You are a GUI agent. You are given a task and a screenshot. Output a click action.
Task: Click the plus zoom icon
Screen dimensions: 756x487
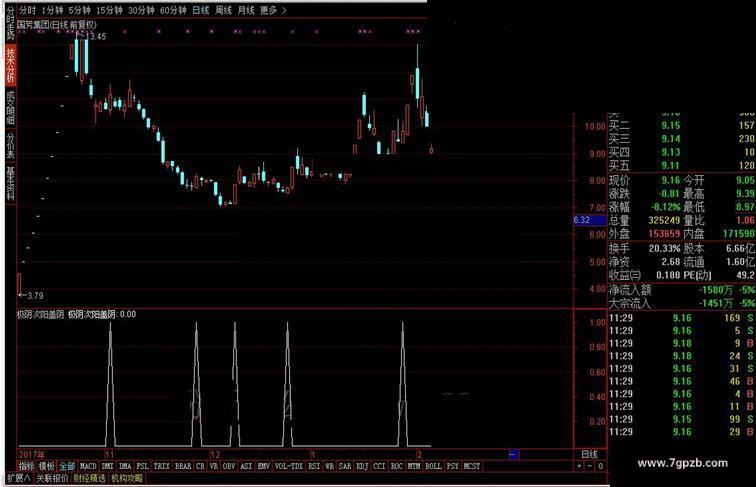(x=579, y=466)
